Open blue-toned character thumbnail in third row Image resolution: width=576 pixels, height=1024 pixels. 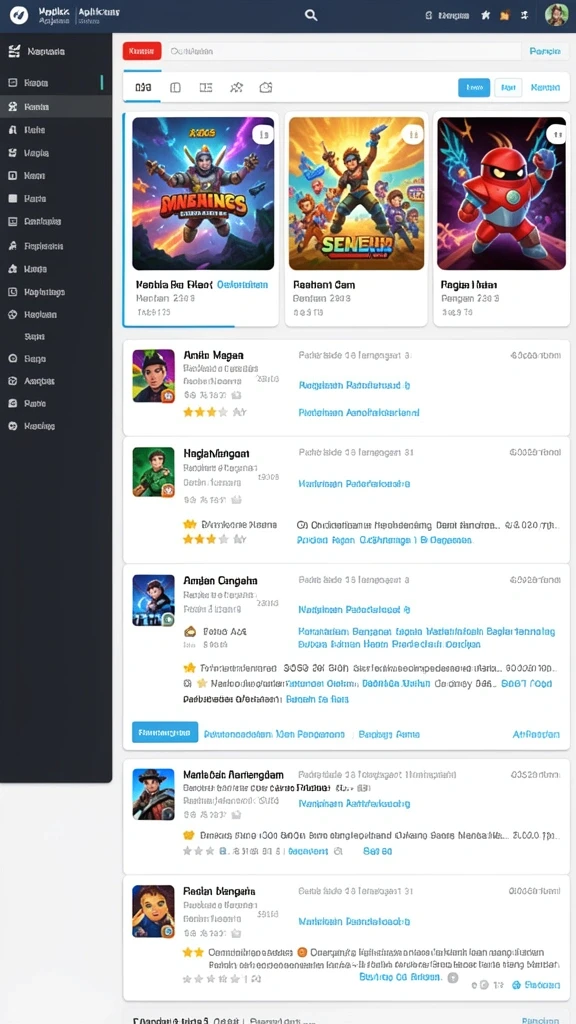coord(153,600)
